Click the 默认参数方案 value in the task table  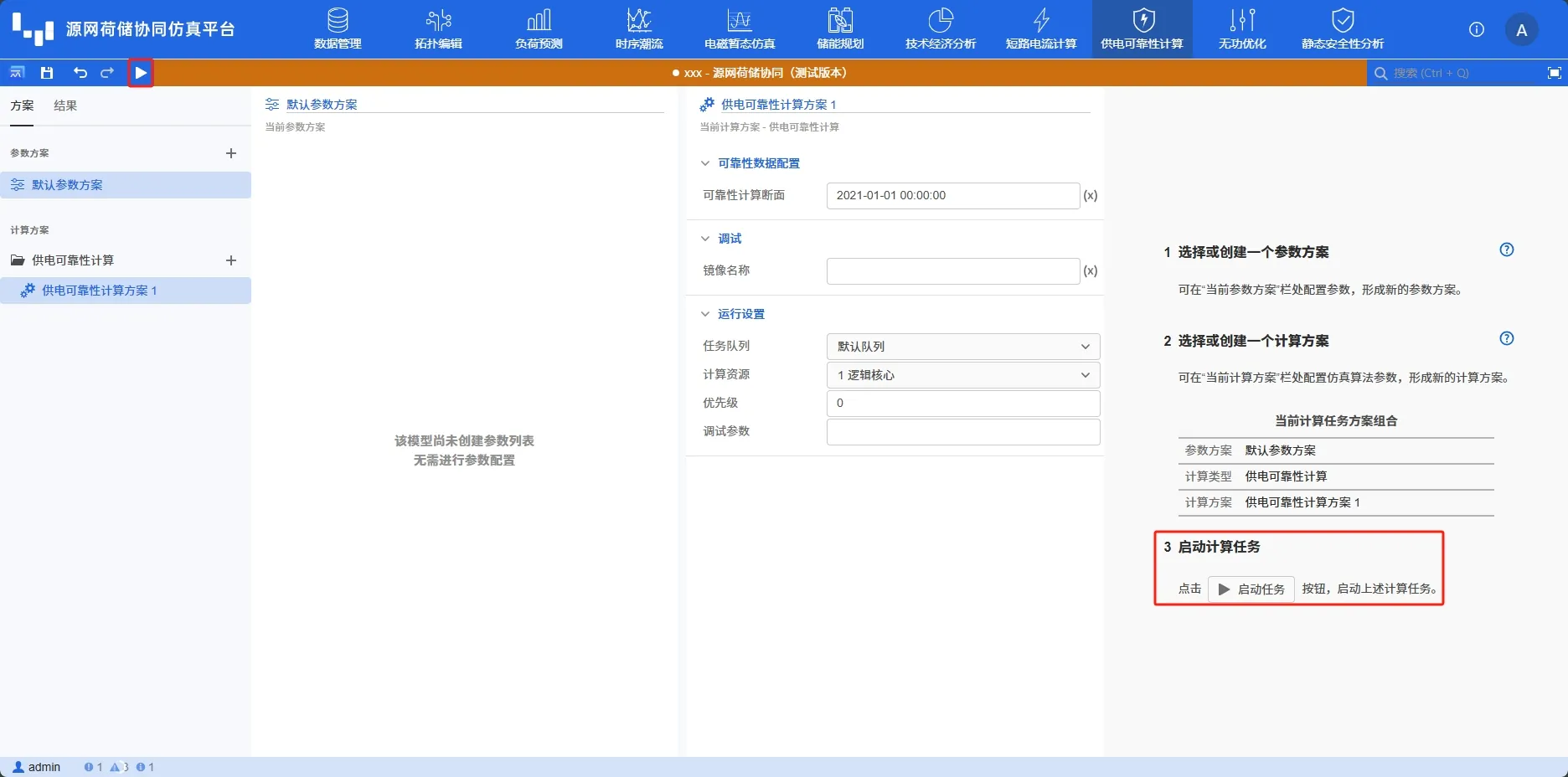point(1280,450)
